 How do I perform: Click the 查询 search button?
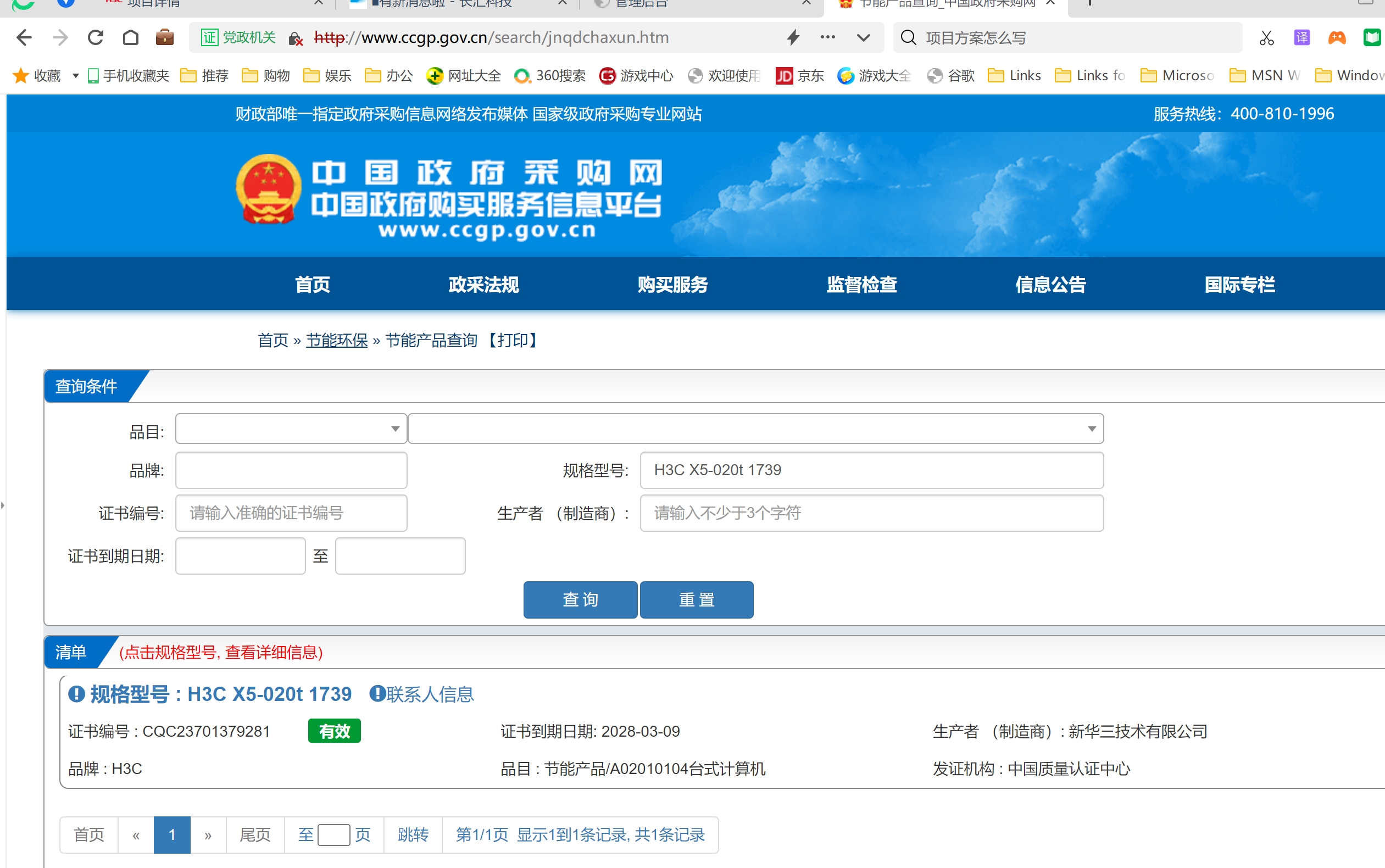point(580,600)
